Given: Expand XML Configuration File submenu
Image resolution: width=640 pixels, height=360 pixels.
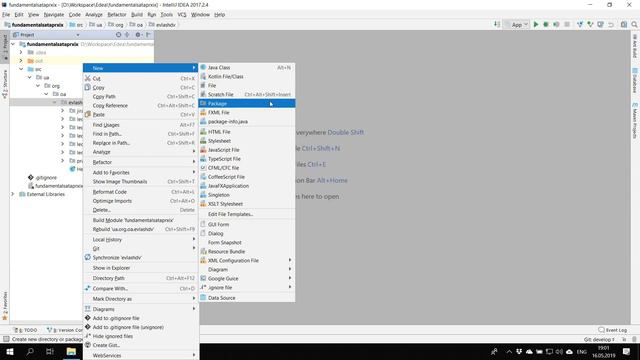Looking at the screenshot, I should [x=247, y=260].
